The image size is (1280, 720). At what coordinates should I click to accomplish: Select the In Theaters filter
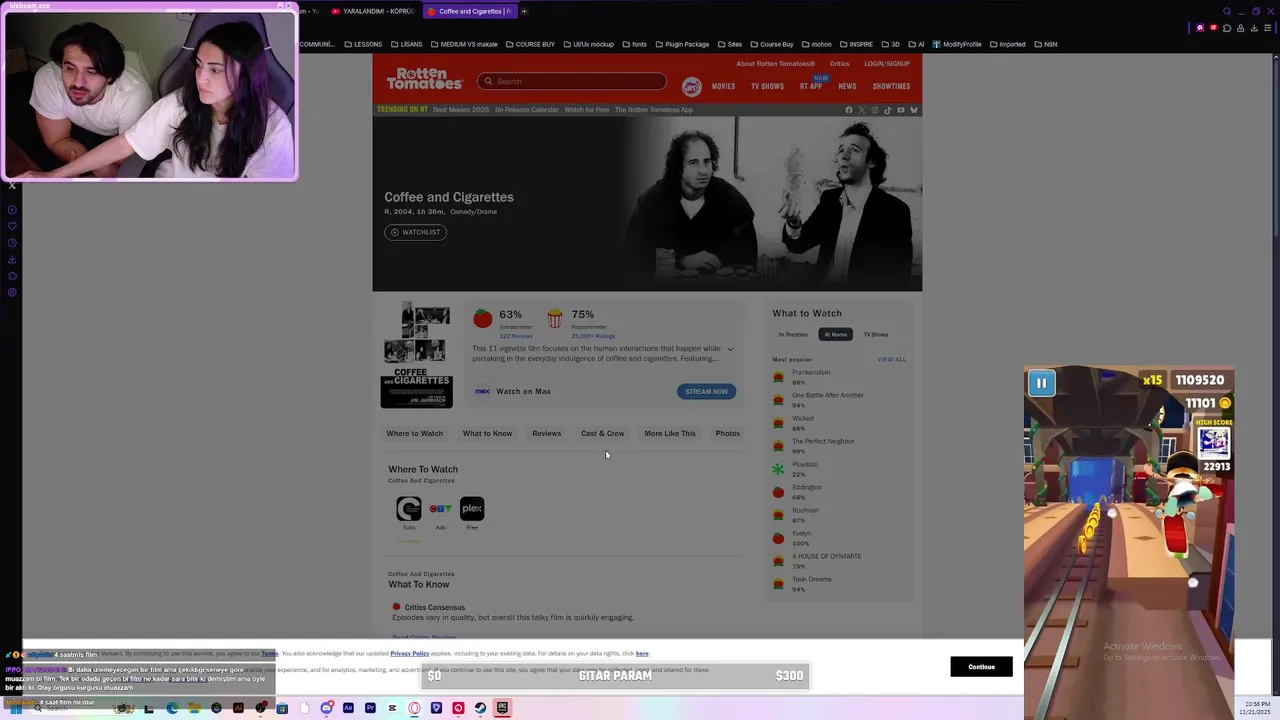(x=793, y=334)
